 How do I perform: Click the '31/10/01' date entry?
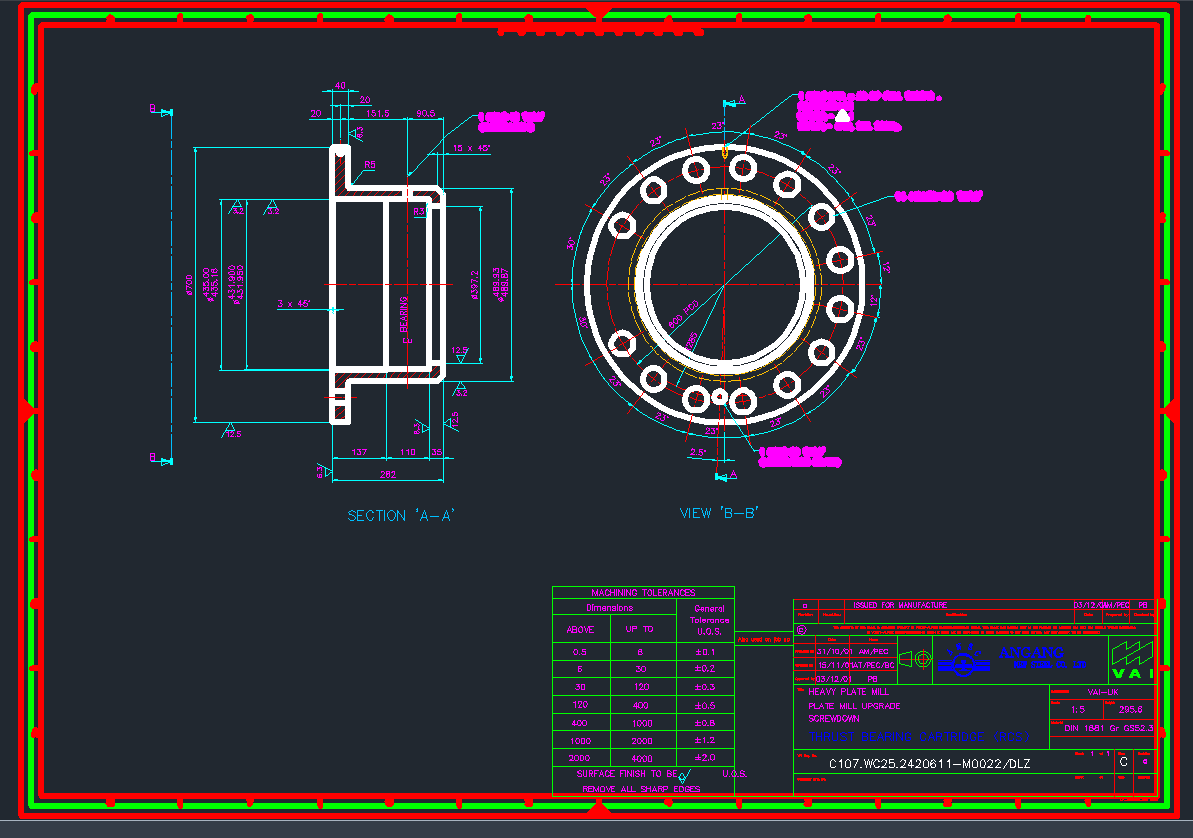833,652
